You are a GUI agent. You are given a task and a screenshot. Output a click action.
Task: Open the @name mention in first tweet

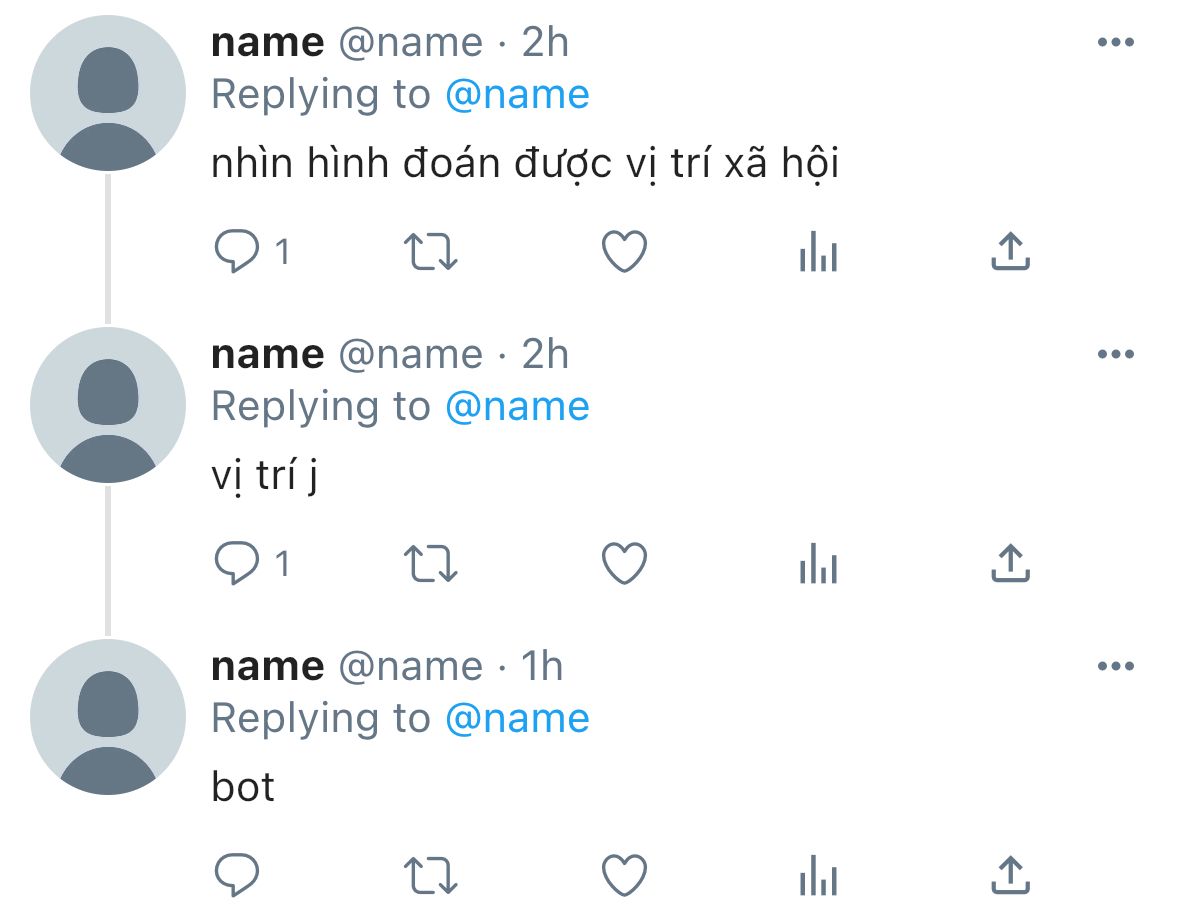pyautogui.click(x=517, y=95)
